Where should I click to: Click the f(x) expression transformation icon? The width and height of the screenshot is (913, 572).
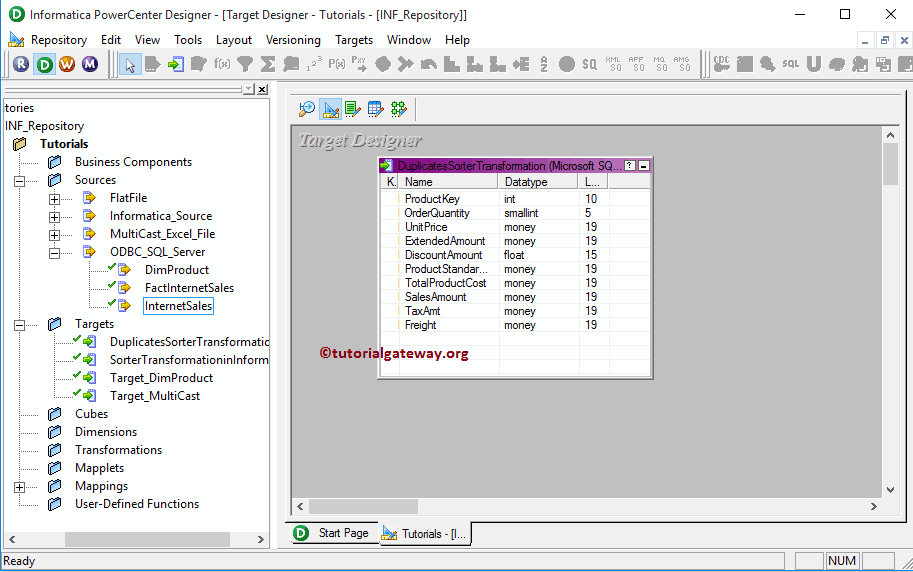pos(222,64)
